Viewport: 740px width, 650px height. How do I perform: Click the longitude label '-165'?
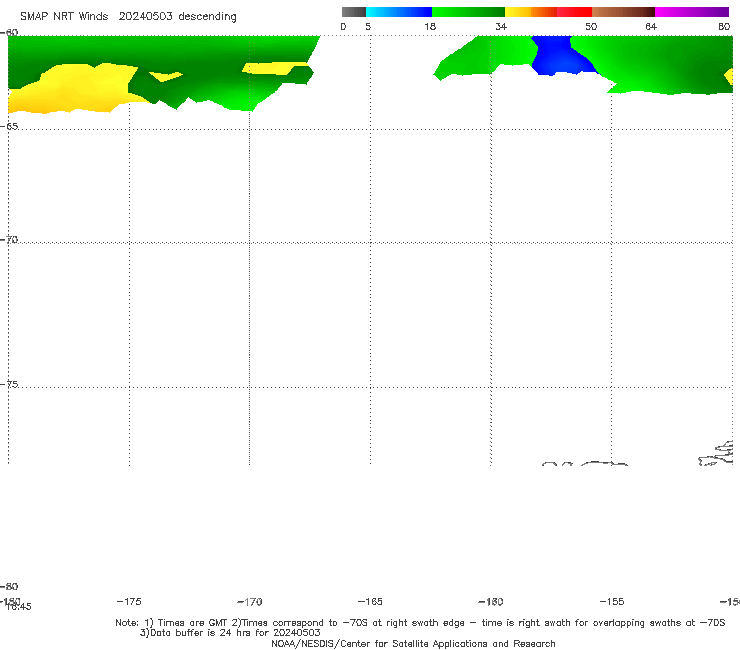[x=370, y=601]
